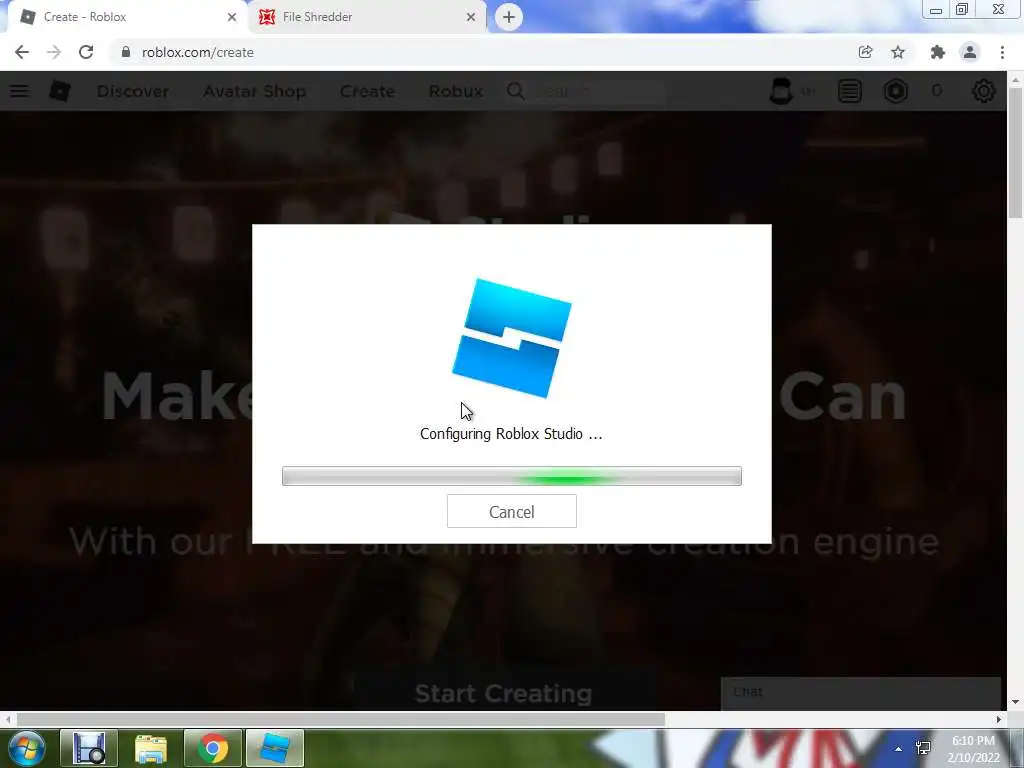Image resolution: width=1024 pixels, height=768 pixels.
Task: Open the taskbar clock showing 6:10 PM
Action: [973, 749]
